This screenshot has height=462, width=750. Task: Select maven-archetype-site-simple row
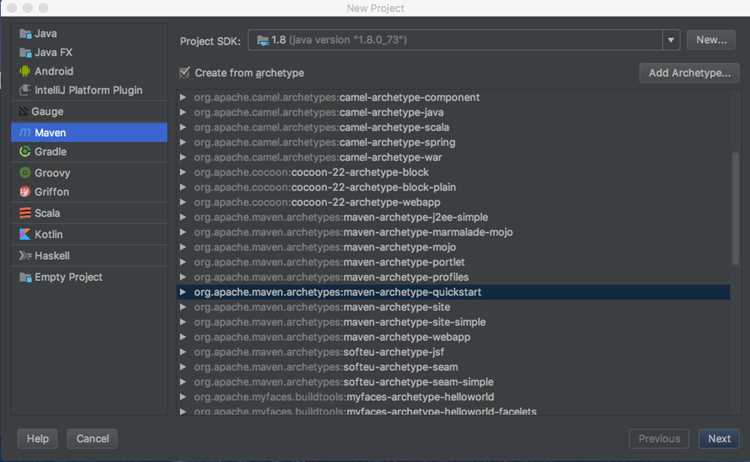point(453,322)
